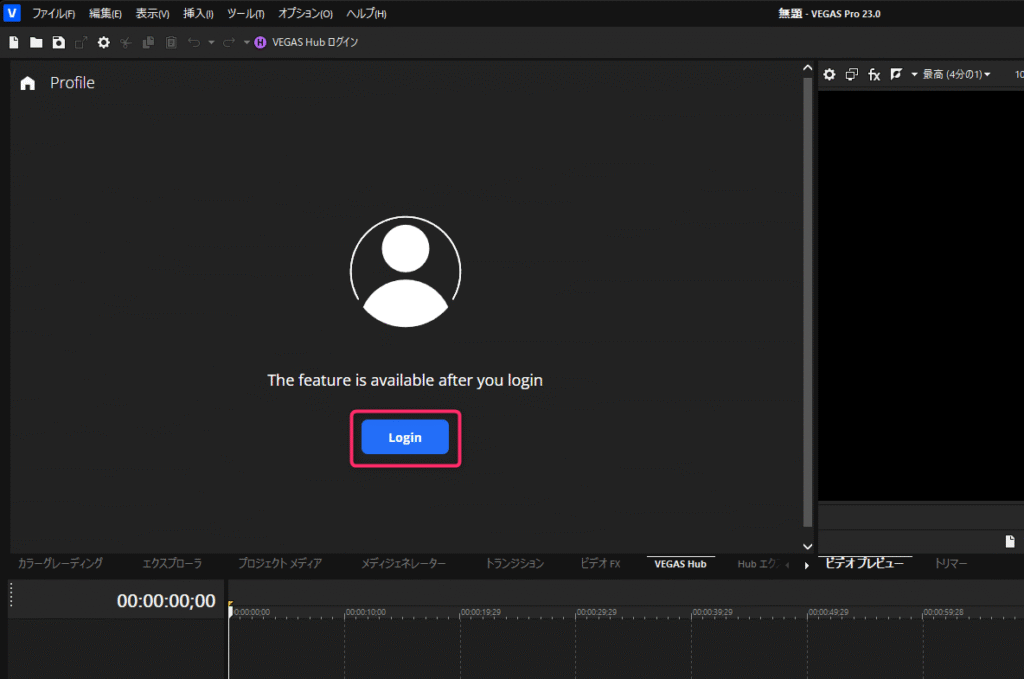1024x679 pixels.
Task: Open preview properties gear icon
Action: tap(829, 75)
